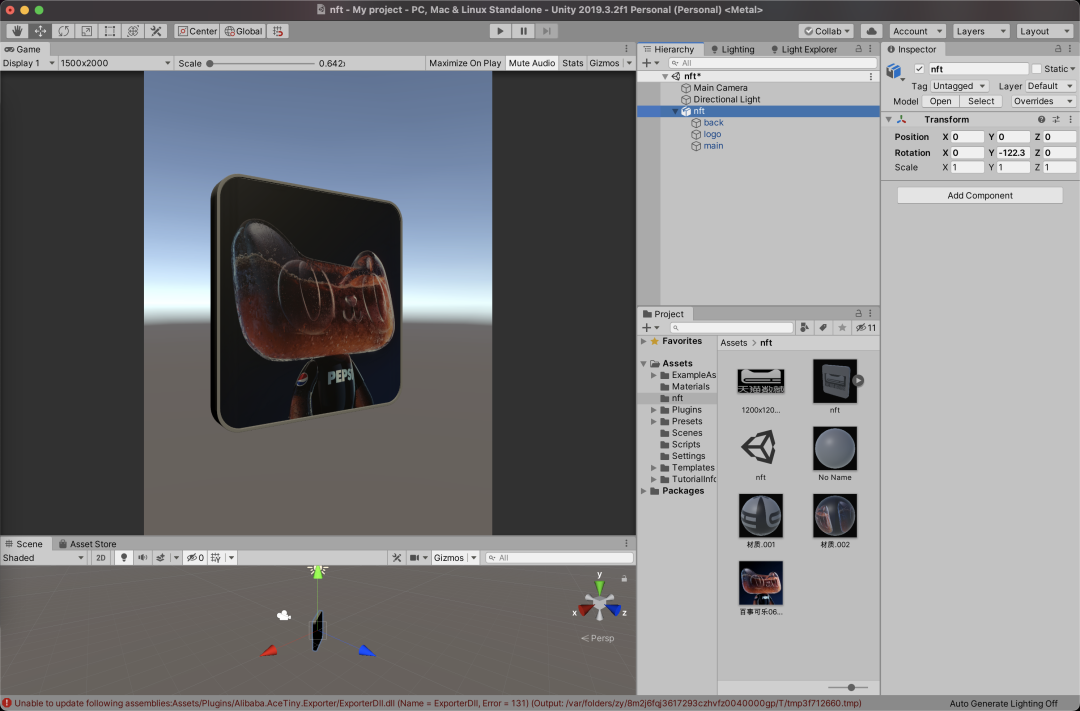The width and height of the screenshot is (1080, 711).
Task: Lock the Inspector panel
Action: (x=1058, y=49)
